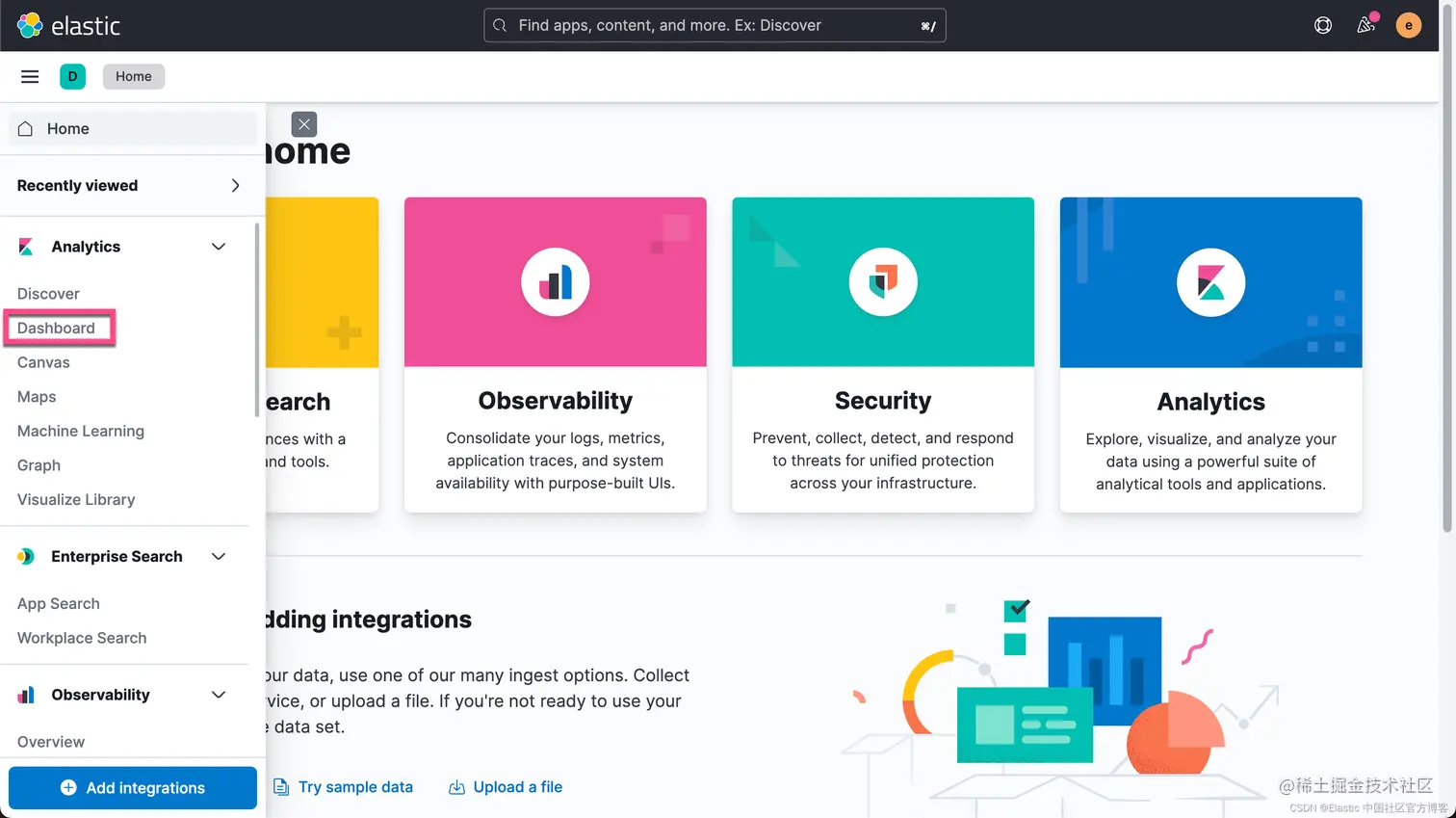Collapse the Analytics section chevron
This screenshot has height=818, width=1456.
click(x=219, y=247)
